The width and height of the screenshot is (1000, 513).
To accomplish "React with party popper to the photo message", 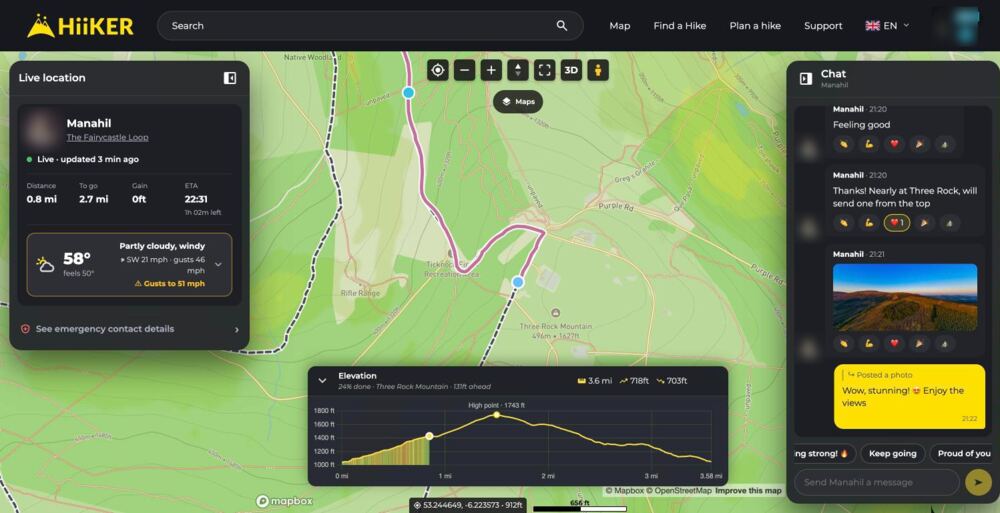I will pyautogui.click(x=919, y=344).
